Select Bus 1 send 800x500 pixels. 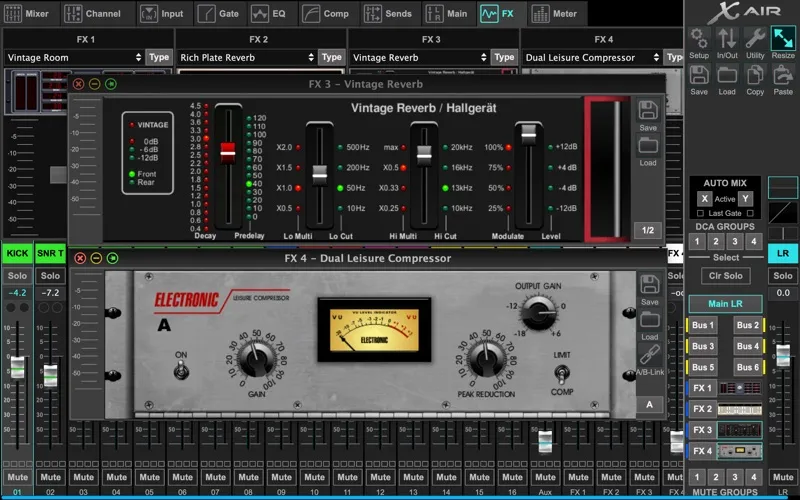[703, 325]
